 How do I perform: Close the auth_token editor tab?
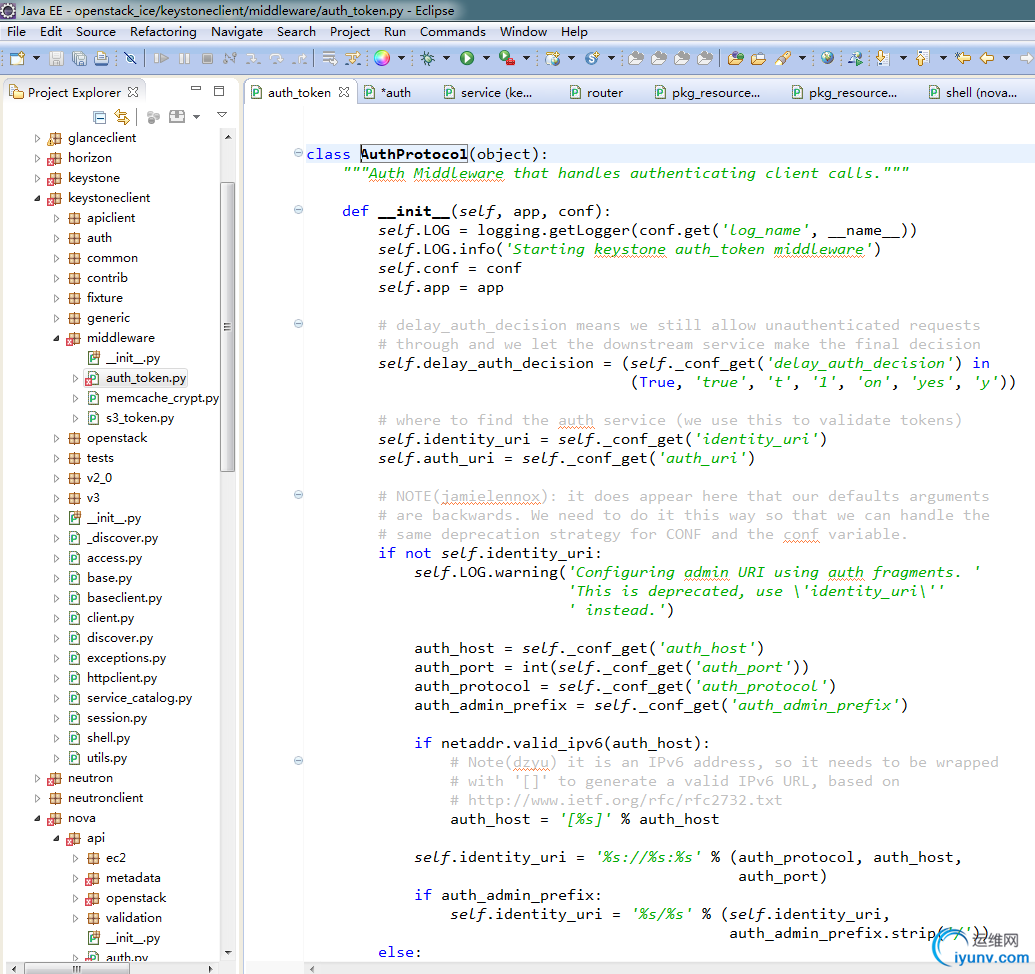tap(344, 92)
